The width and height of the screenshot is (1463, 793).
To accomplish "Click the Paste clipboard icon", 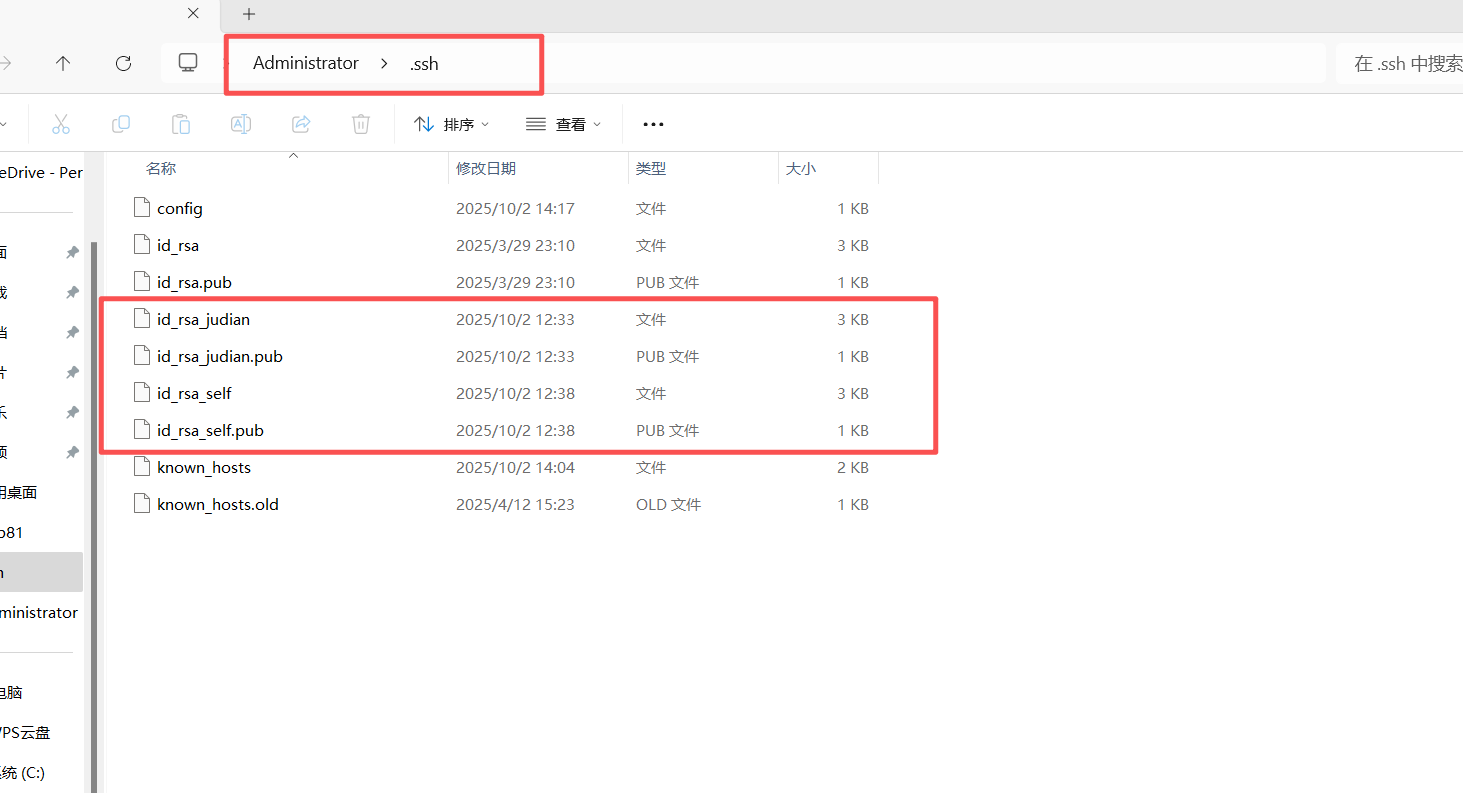I will [x=181, y=124].
